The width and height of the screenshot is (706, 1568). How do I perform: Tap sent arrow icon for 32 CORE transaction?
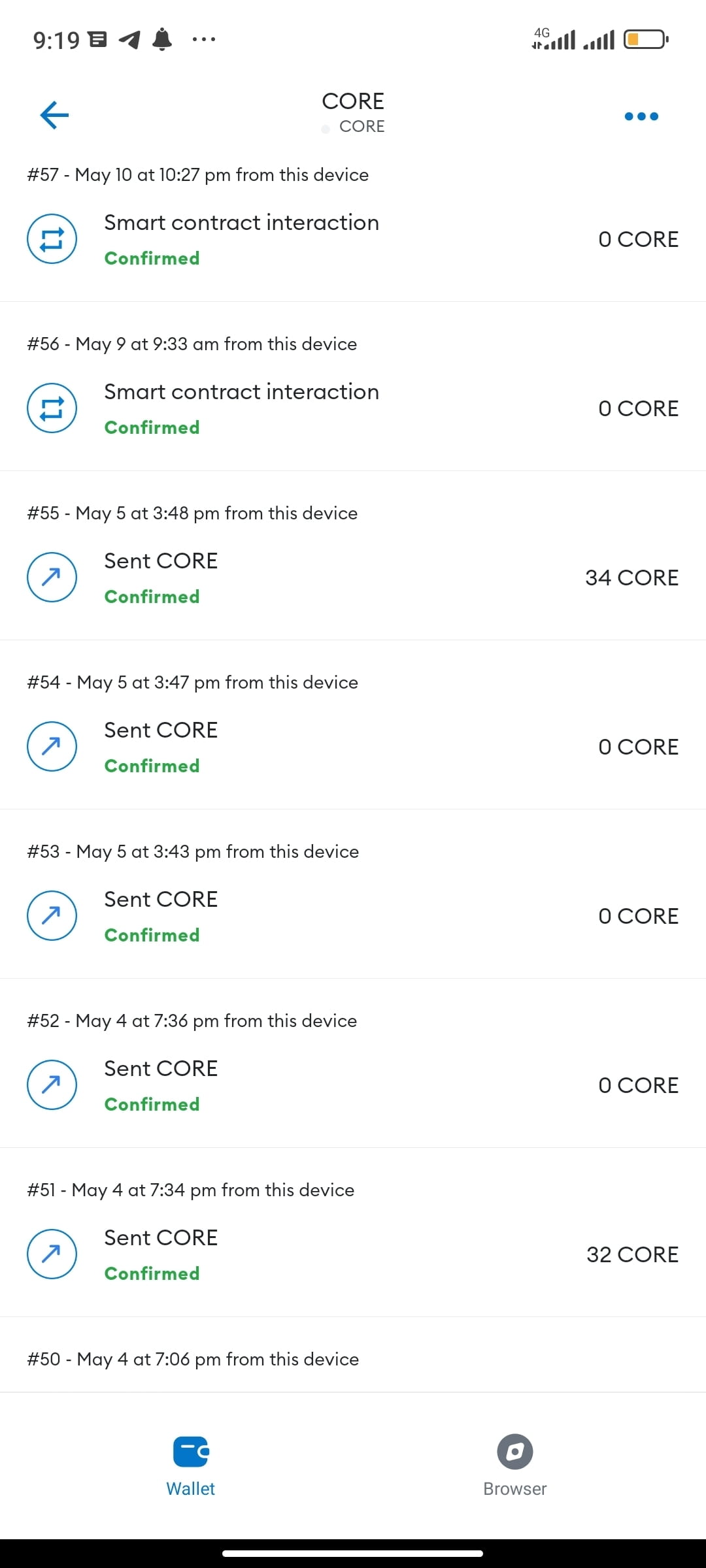click(52, 1254)
